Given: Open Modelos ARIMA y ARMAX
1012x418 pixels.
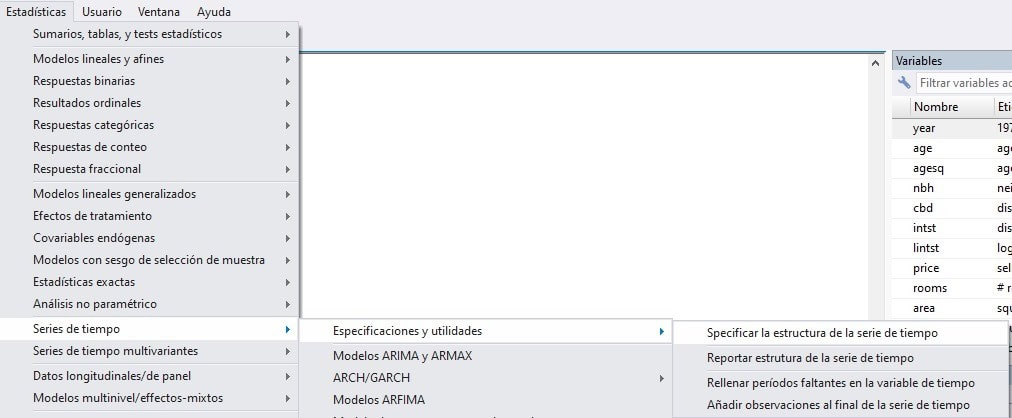Looking at the screenshot, I should click(x=402, y=355).
